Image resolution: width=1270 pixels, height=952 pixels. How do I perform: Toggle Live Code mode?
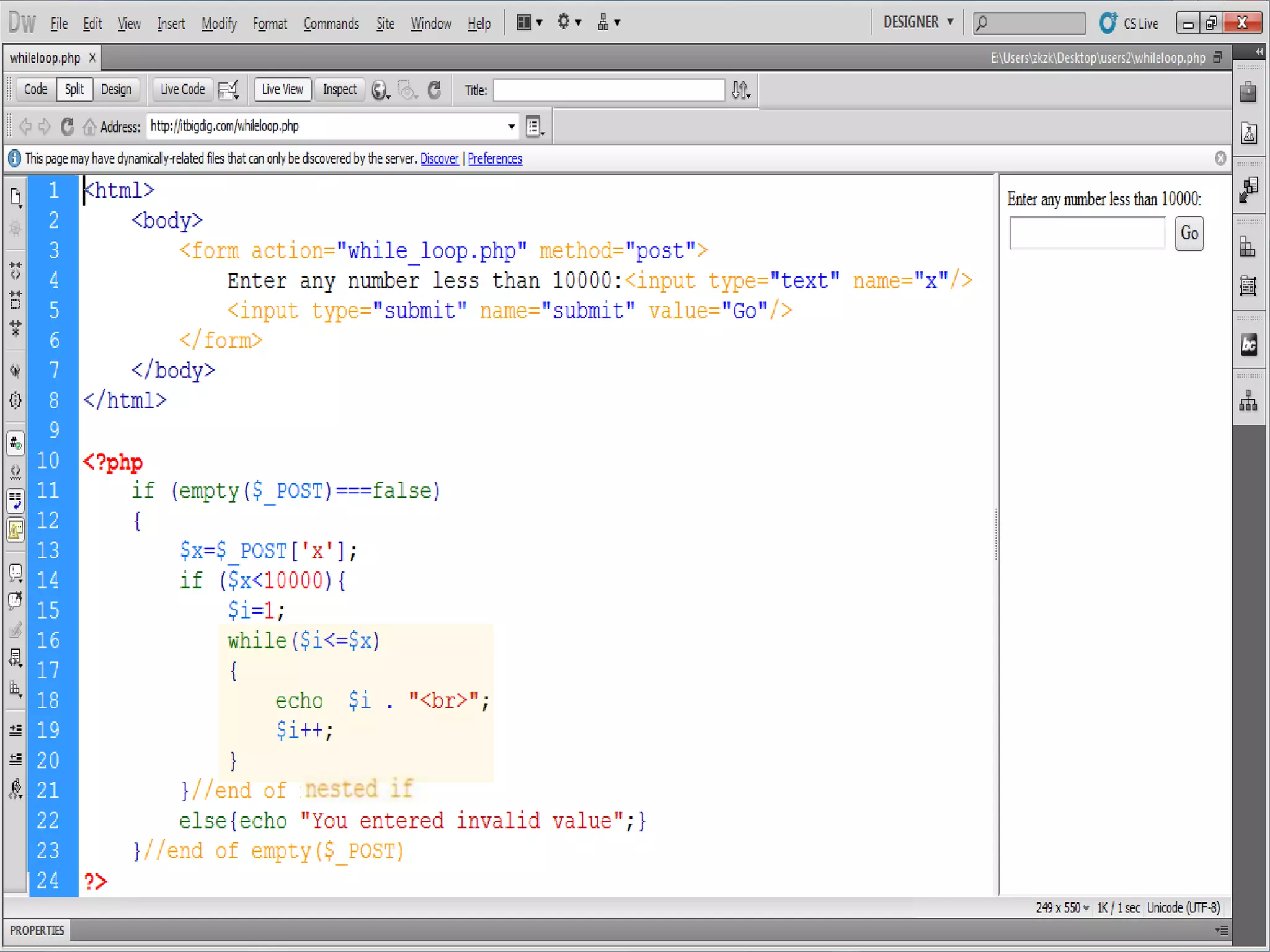click(182, 89)
